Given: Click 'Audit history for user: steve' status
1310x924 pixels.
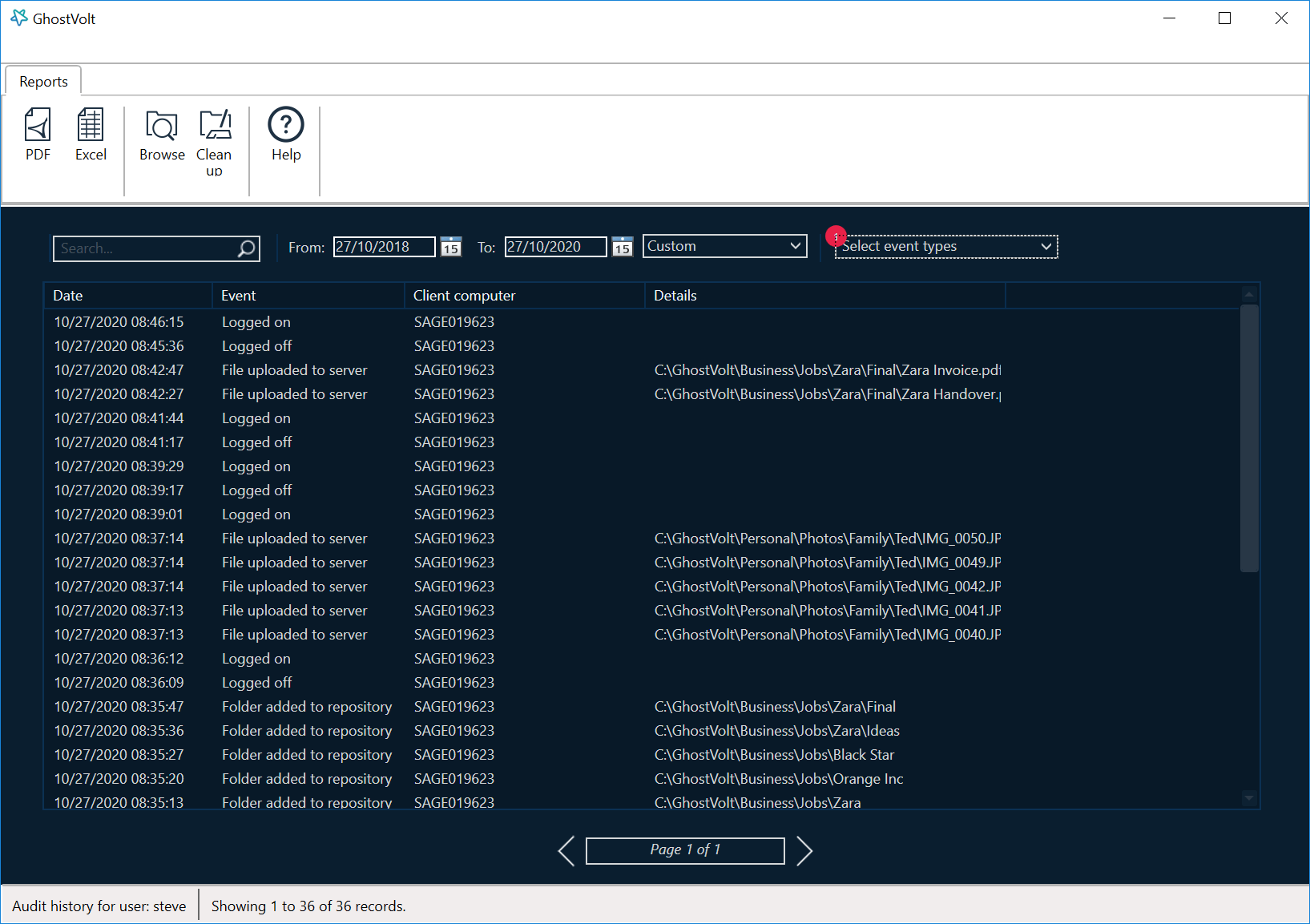Looking at the screenshot, I should pyautogui.click(x=99, y=906).
